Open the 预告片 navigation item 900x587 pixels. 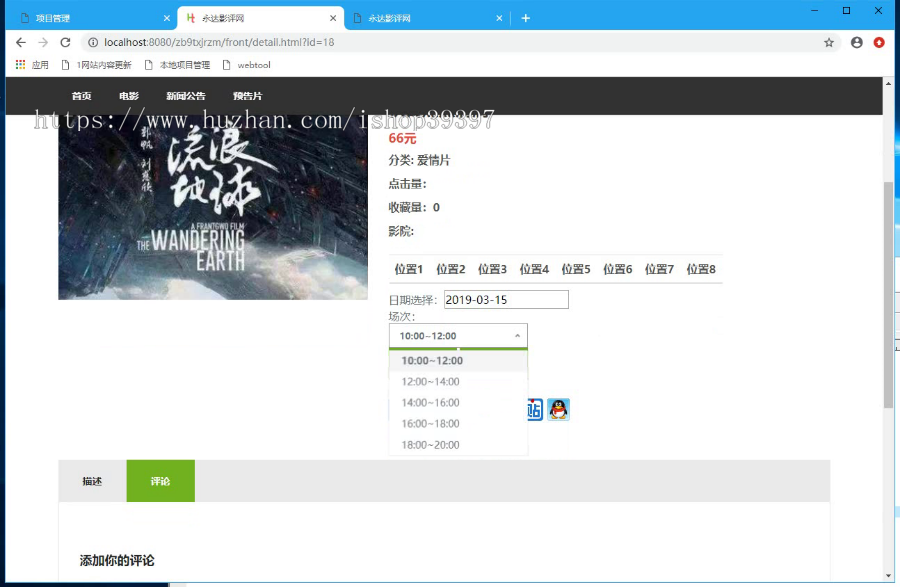click(248, 96)
